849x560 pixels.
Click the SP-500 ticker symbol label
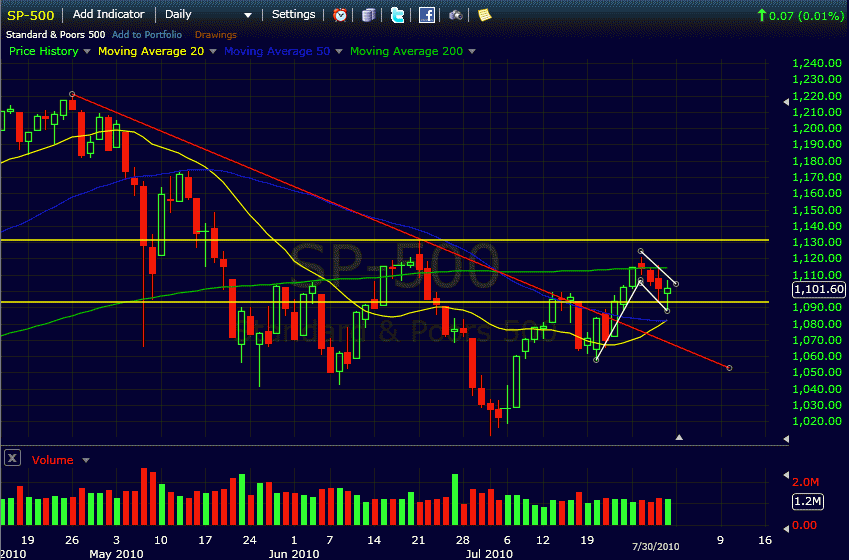pos(30,15)
